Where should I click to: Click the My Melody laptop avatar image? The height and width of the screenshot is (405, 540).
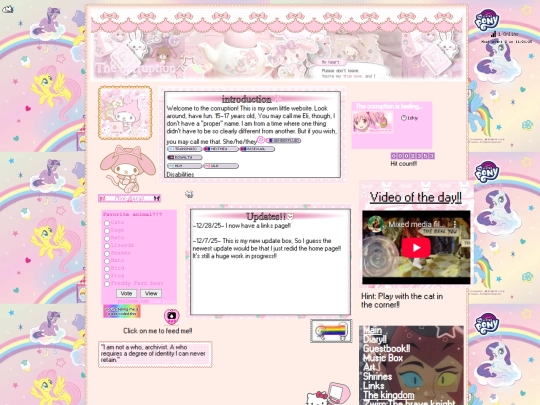[125, 113]
